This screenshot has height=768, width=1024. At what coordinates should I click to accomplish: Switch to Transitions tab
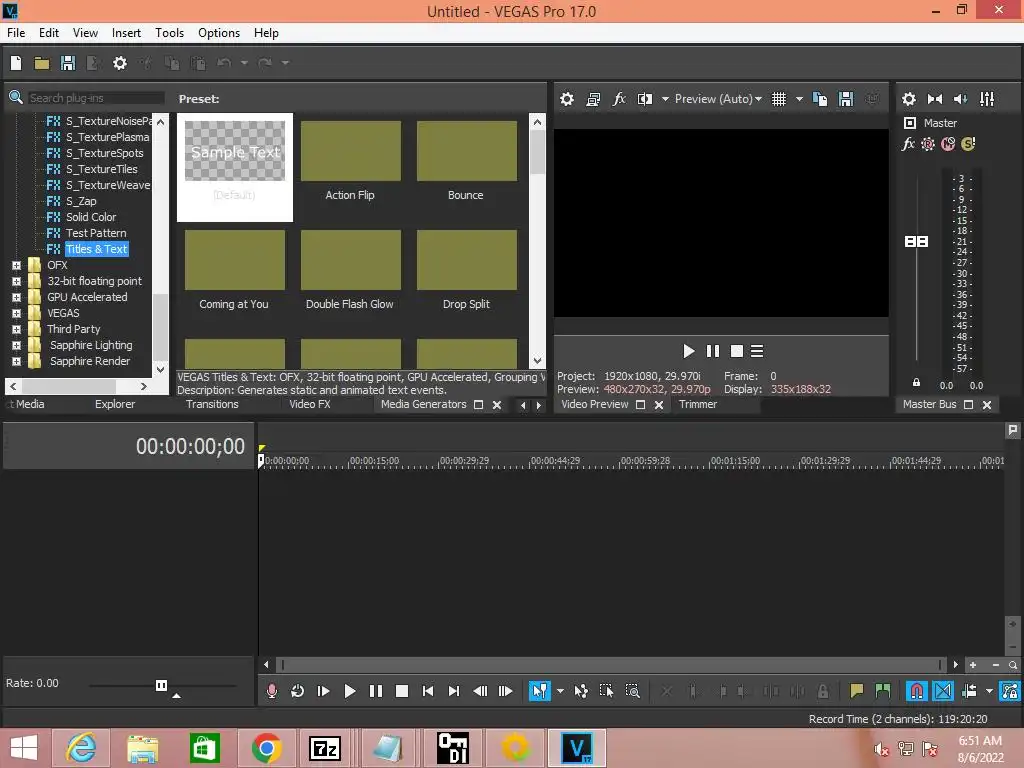click(212, 404)
